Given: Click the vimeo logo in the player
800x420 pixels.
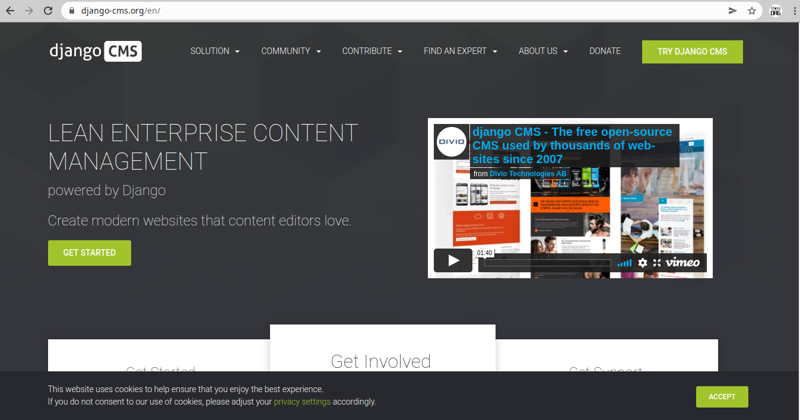Looking at the screenshot, I should pyautogui.click(x=683, y=262).
